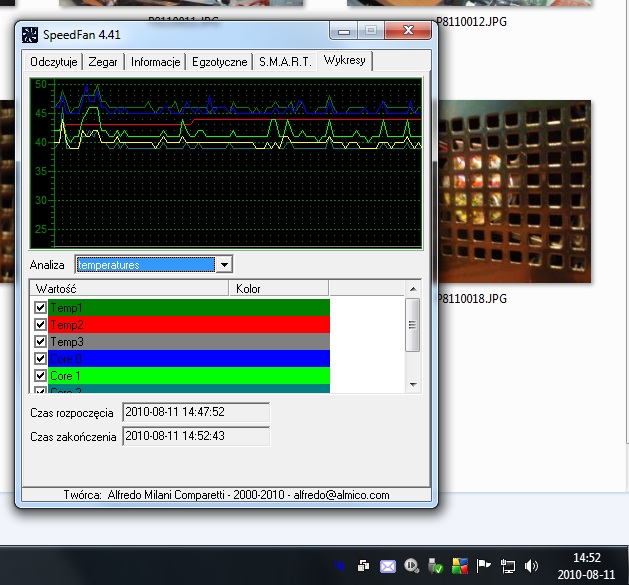Viewport: 629px width, 585px height.
Task: Click the SpeedFan fan icon in title bar
Action: coord(30,35)
